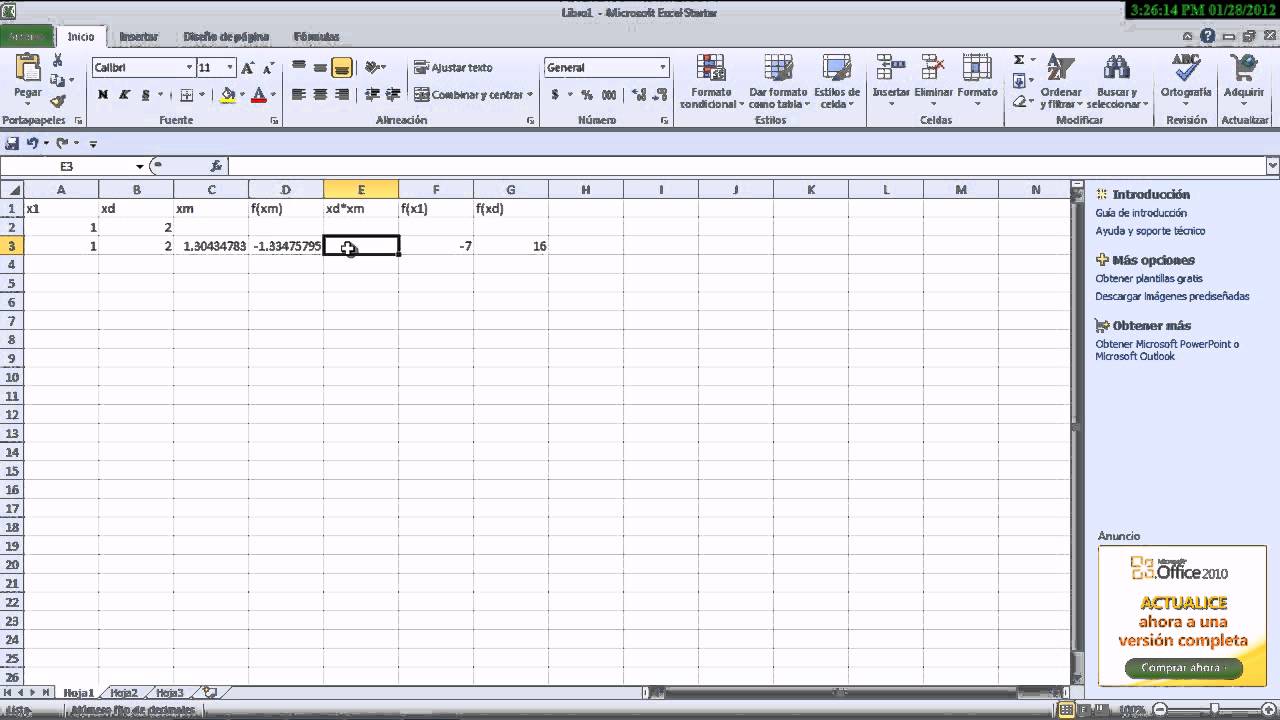Align cell text right
Screen dimensions: 1280x720
coord(342,95)
